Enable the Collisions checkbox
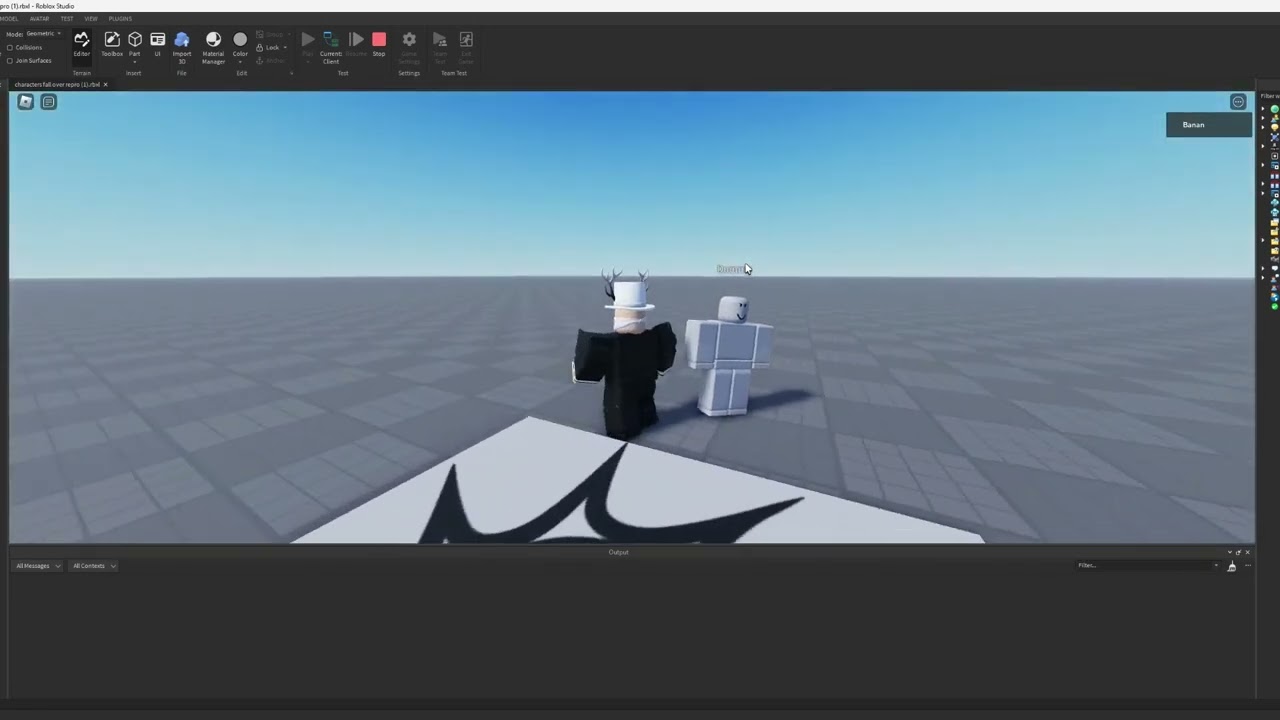1280x720 pixels. 10,47
